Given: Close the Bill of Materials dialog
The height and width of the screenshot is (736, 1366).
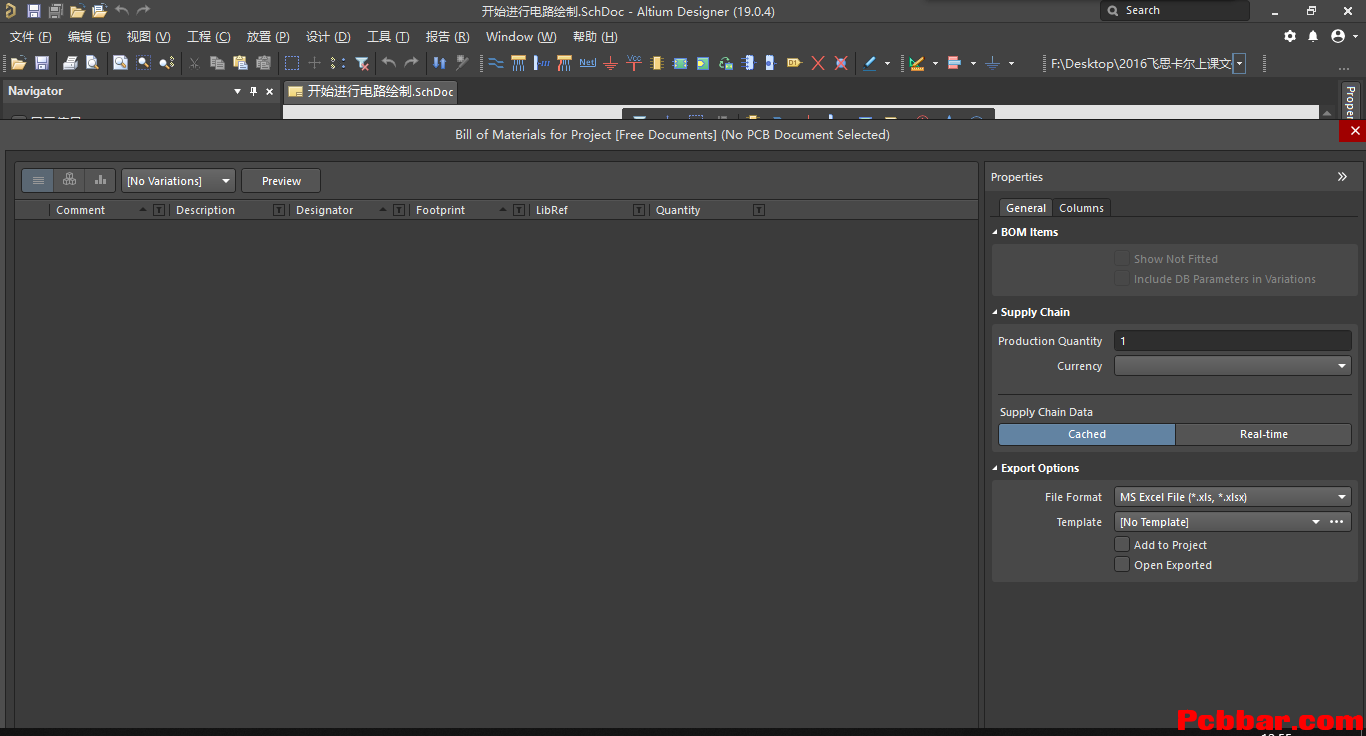Looking at the screenshot, I should click(x=1355, y=131).
